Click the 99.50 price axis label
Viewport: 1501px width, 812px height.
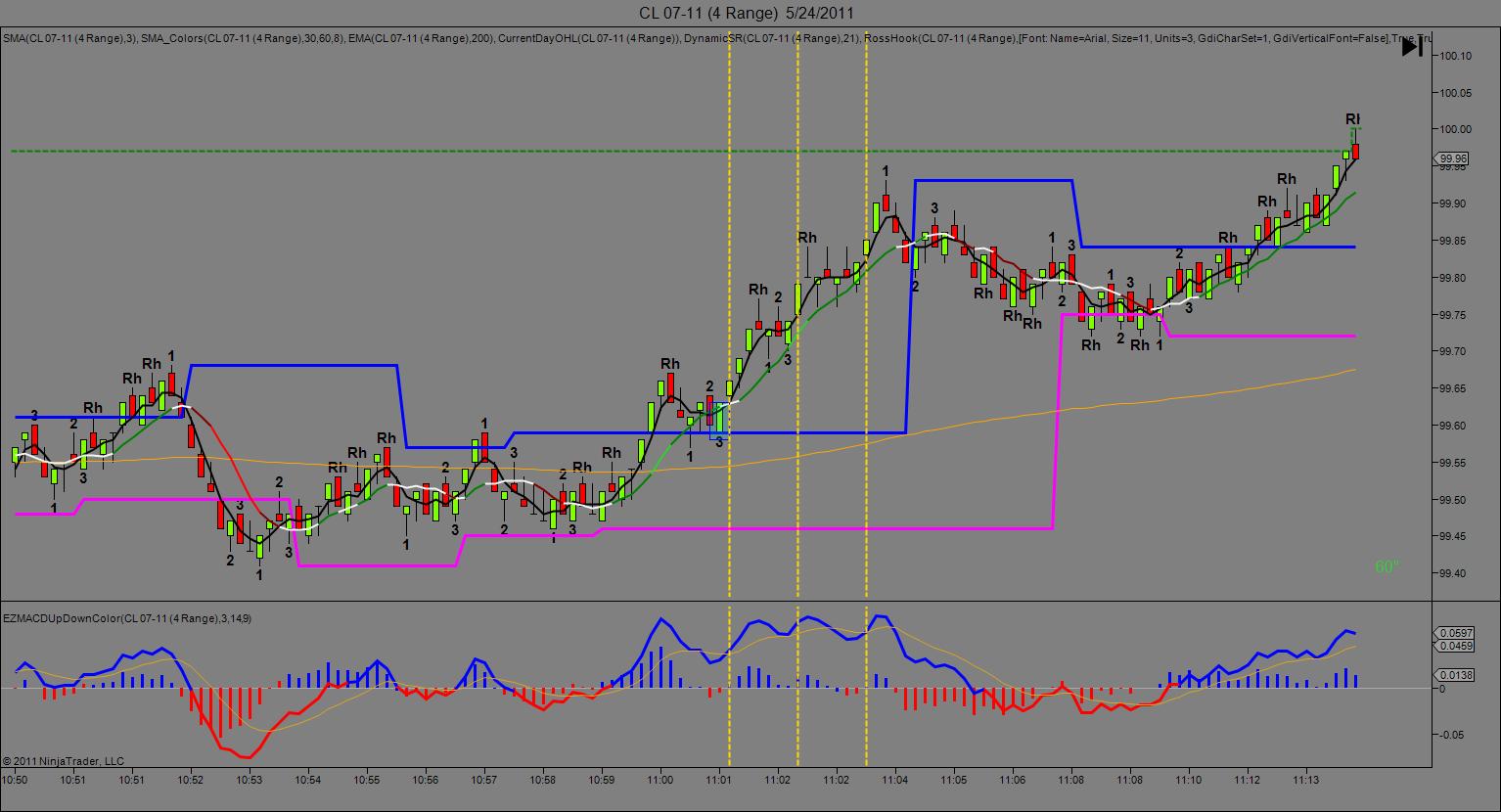[1454, 499]
